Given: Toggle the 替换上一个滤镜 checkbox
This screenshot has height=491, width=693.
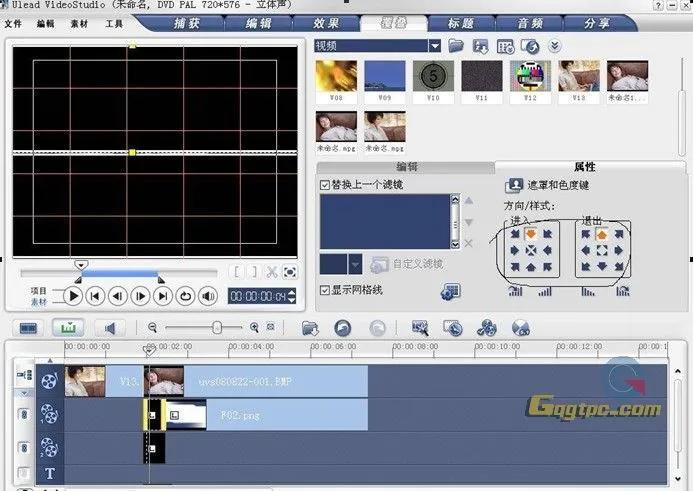Looking at the screenshot, I should point(324,185).
